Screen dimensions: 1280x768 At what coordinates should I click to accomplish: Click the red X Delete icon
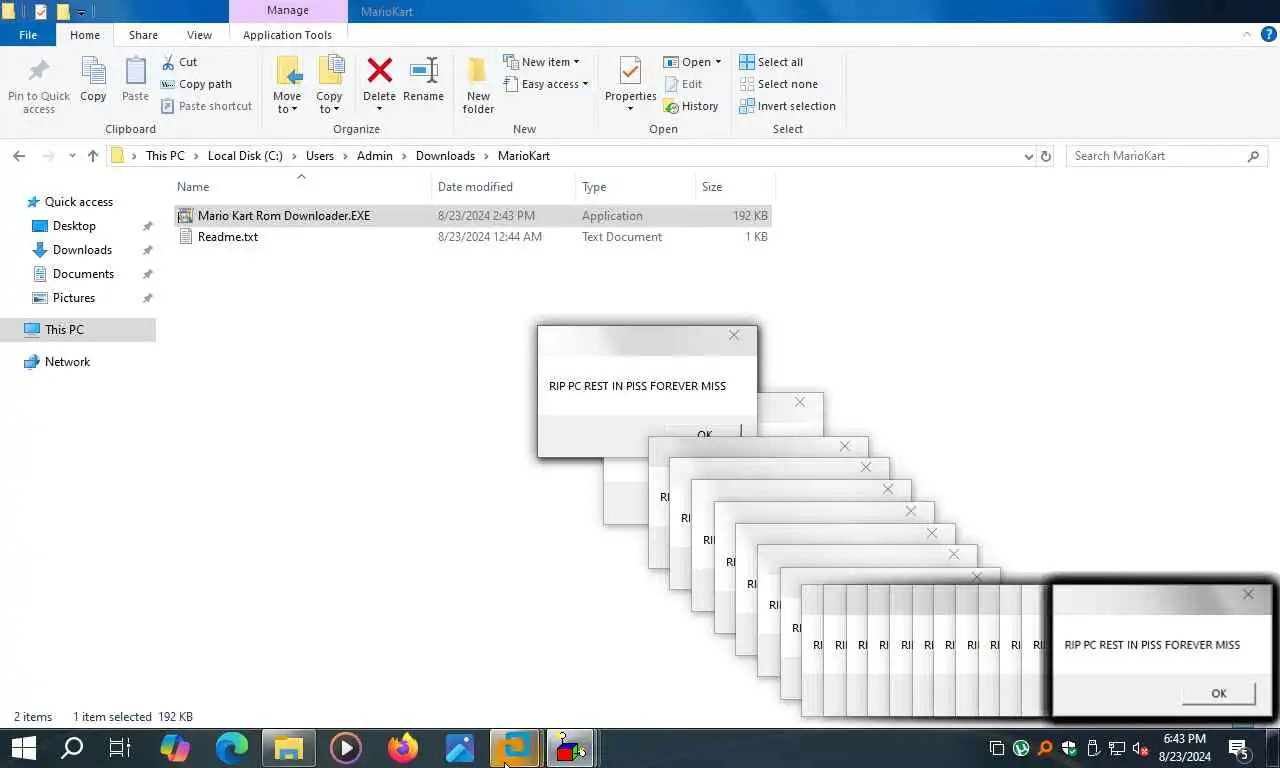point(379,71)
